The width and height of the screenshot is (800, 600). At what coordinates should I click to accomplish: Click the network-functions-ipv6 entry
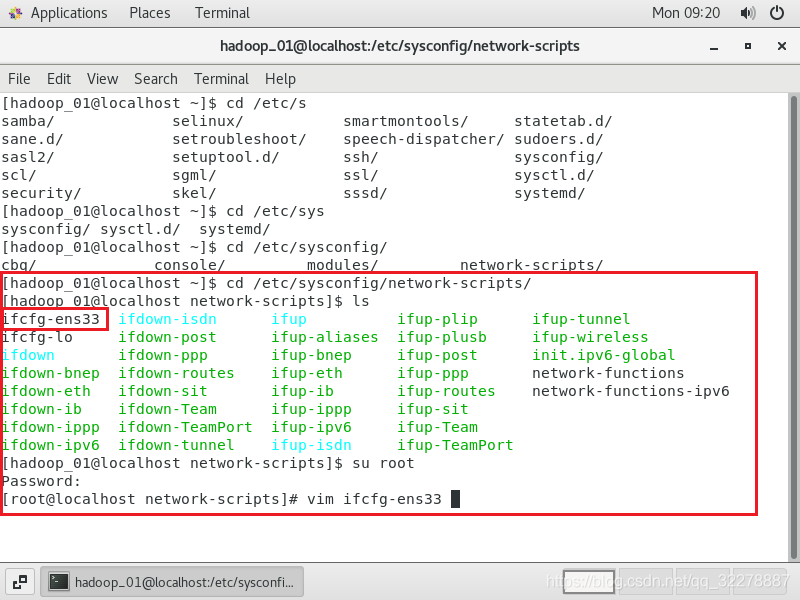[x=631, y=391]
